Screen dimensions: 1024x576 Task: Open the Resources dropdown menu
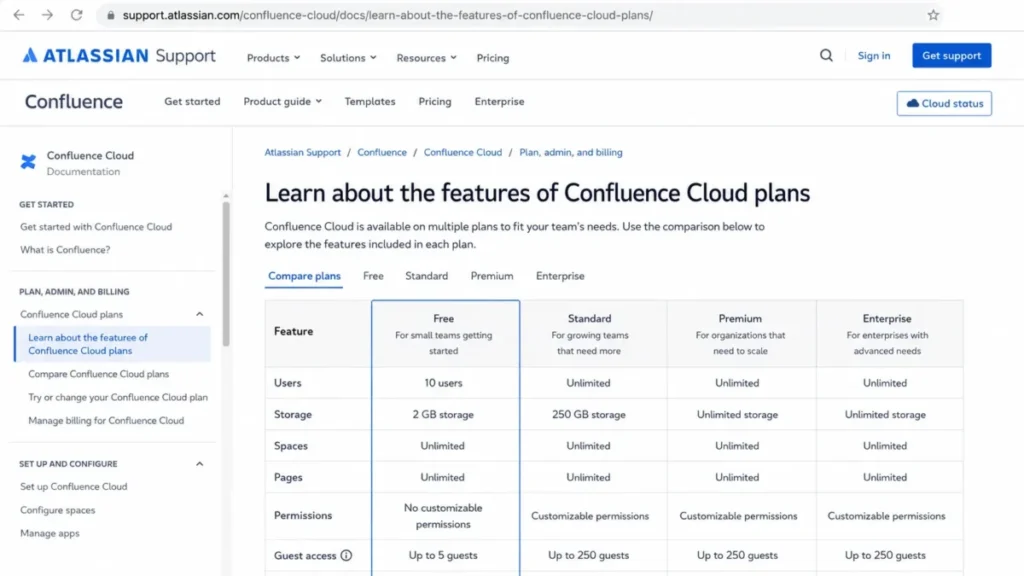(426, 57)
